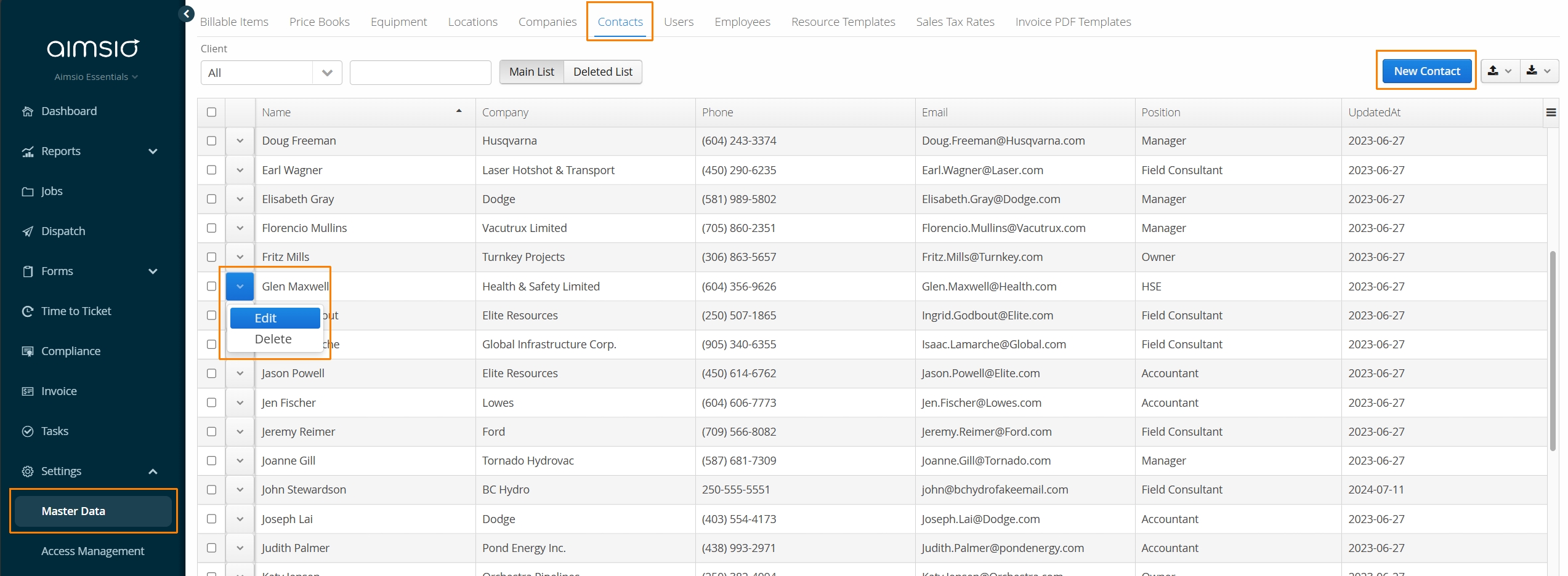Check the box for Jason Powell
Screen dimensions: 1568x576
tap(211, 374)
